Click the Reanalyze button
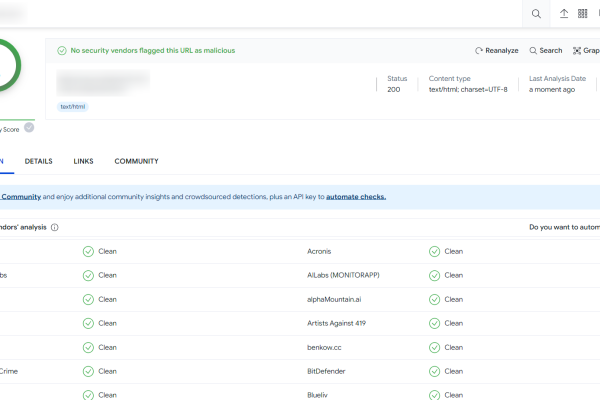Viewport: 600px width, 400px height. click(497, 51)
